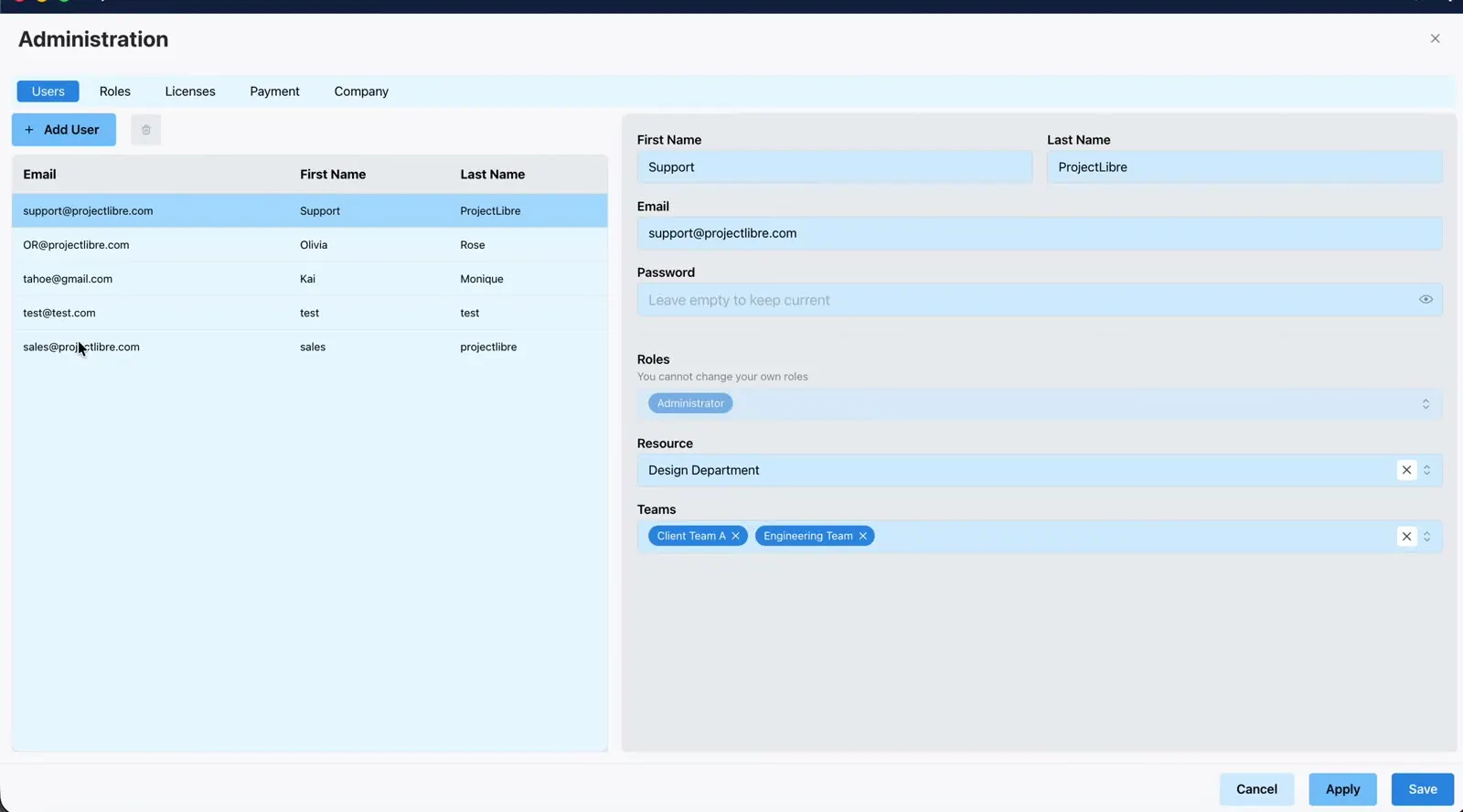Expand the Roles dropdown

coord(1426,404)
